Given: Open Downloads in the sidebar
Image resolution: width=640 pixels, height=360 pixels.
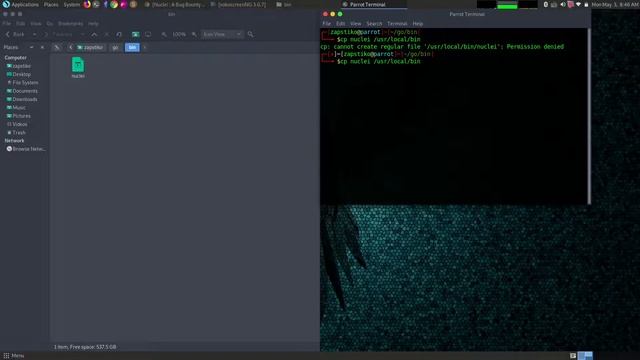Looking at the screenshot, I should tap(22, 99).
